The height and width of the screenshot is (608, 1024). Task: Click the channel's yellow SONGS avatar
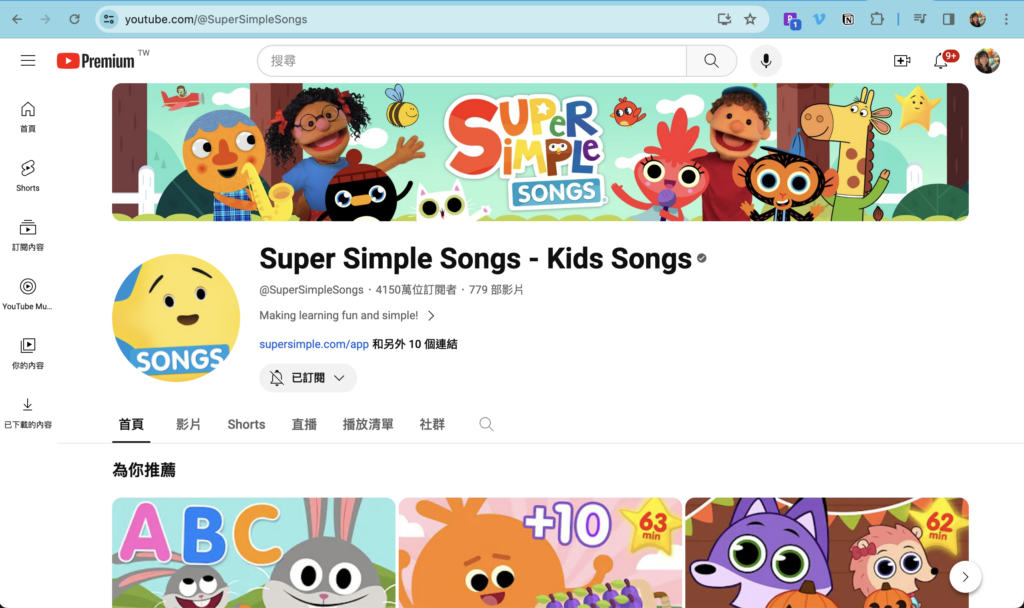(x=176, y=318)
